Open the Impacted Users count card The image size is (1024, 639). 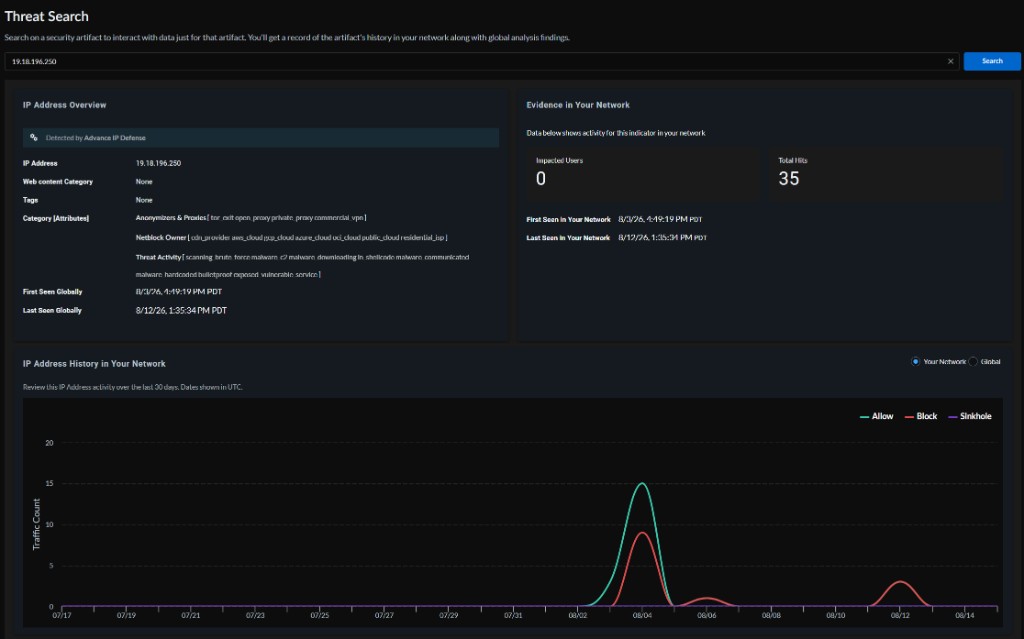click(643, 172)
